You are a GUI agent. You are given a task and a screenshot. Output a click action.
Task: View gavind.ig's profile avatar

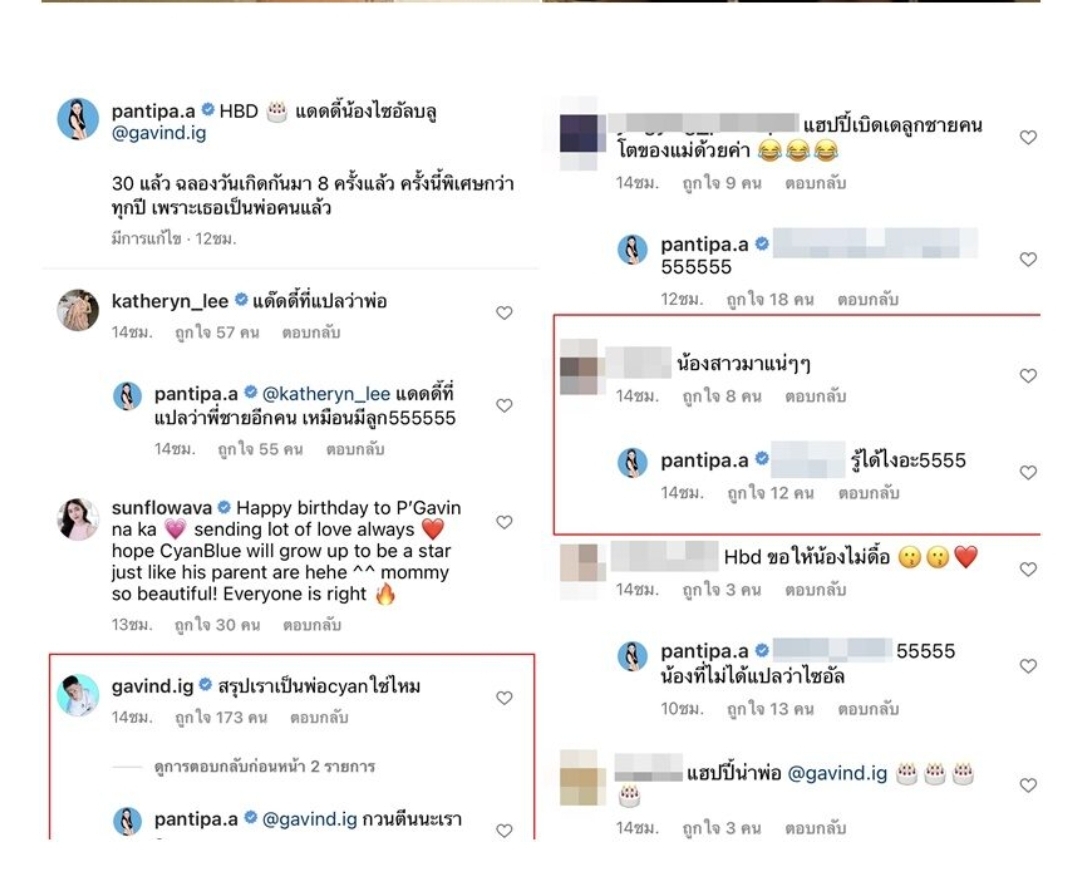point(78,695)
